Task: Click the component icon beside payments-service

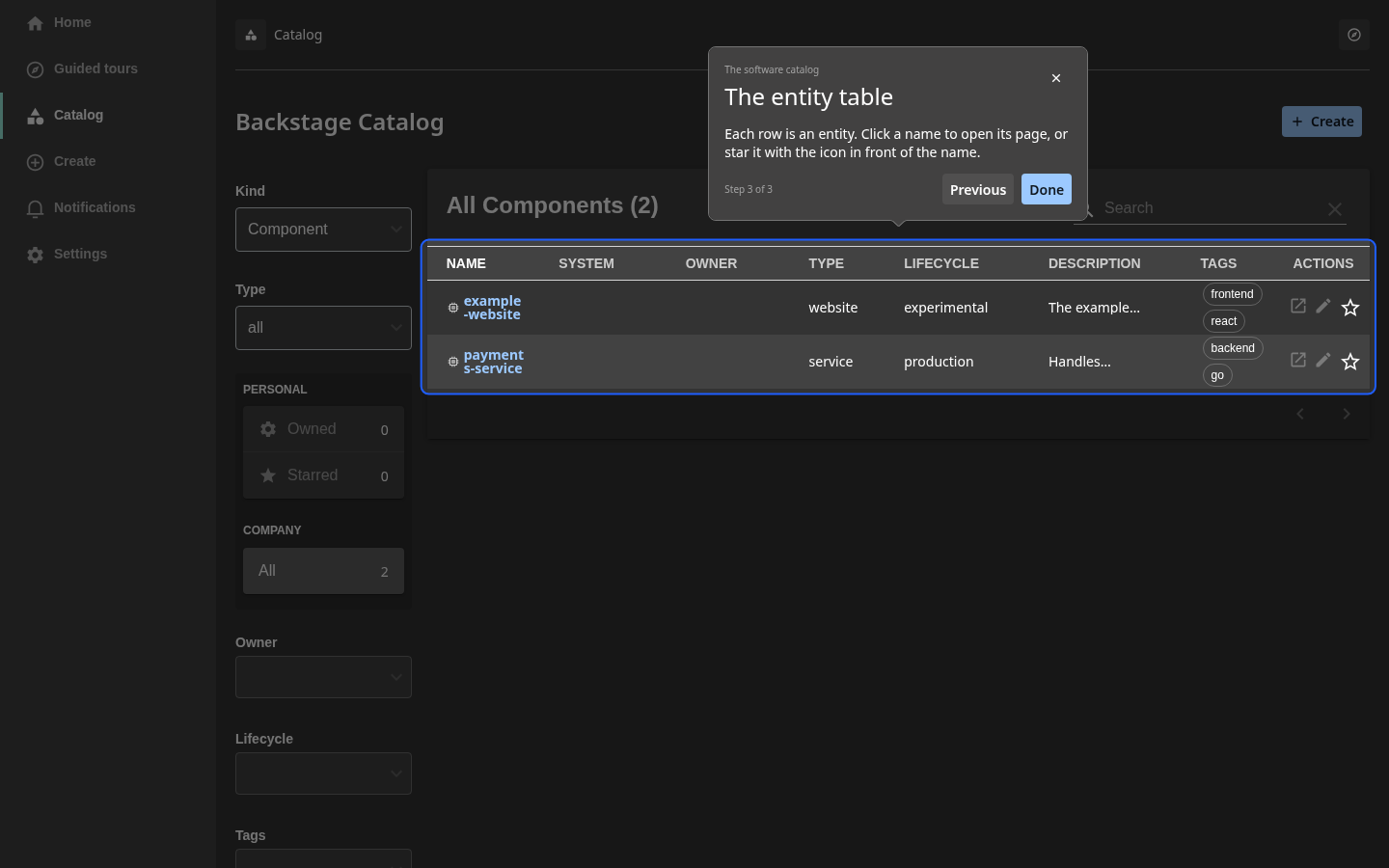Action: click(453, 362)
